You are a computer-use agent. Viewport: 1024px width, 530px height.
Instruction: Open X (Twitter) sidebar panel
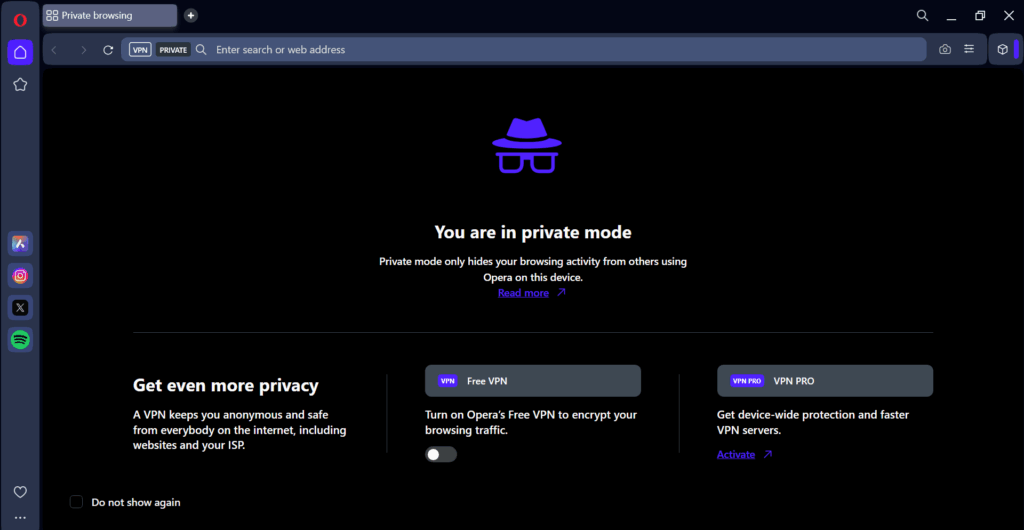click(x=20, y=307)
